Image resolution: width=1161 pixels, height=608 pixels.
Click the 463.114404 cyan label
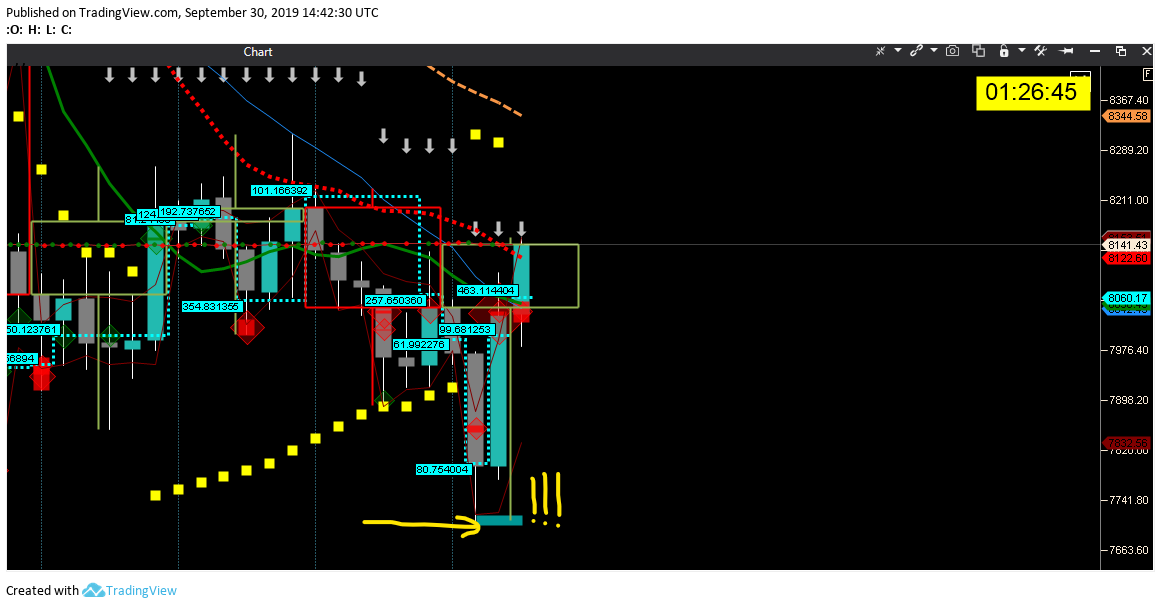[x=486, y=291]
